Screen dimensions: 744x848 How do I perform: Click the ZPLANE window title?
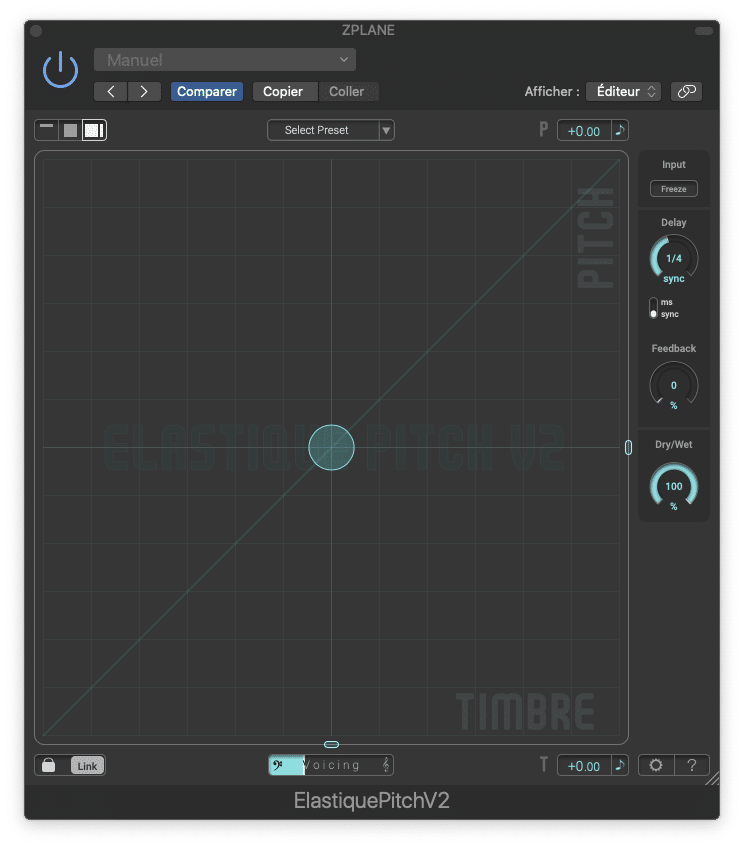pyautogui.click(x=368, y=30)
